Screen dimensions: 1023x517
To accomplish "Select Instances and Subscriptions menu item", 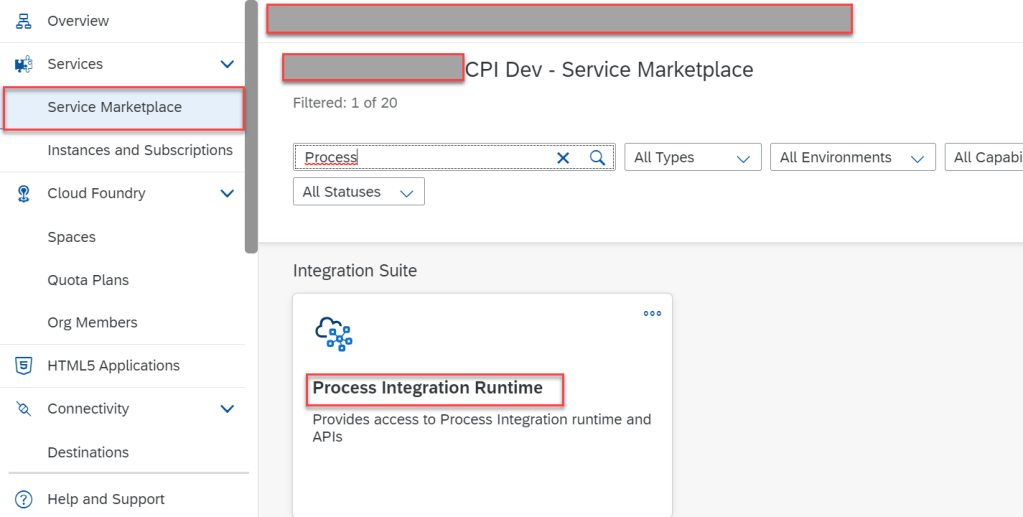I will [x=140, y=150].
